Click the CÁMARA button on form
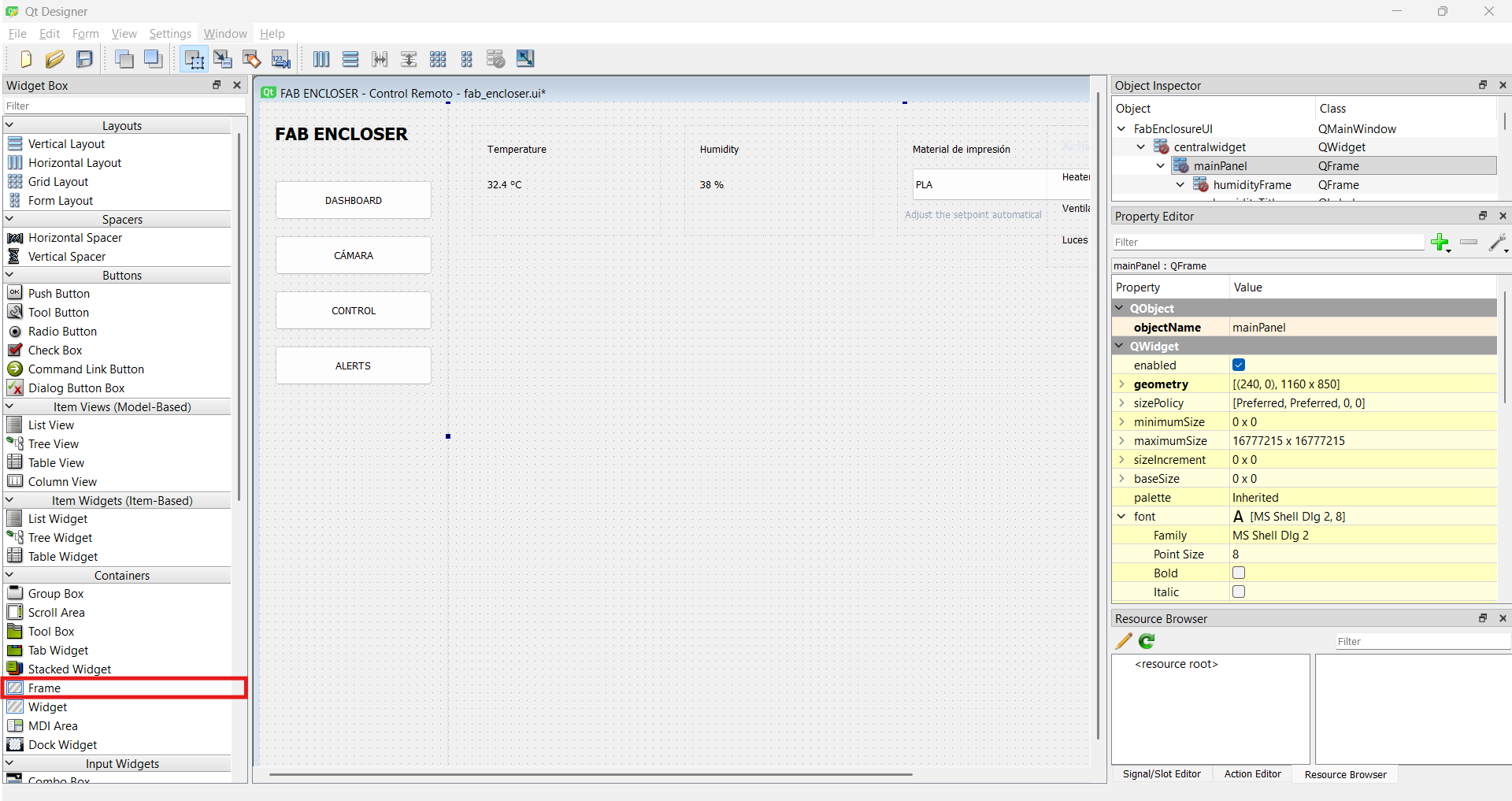 coord(354,255)
